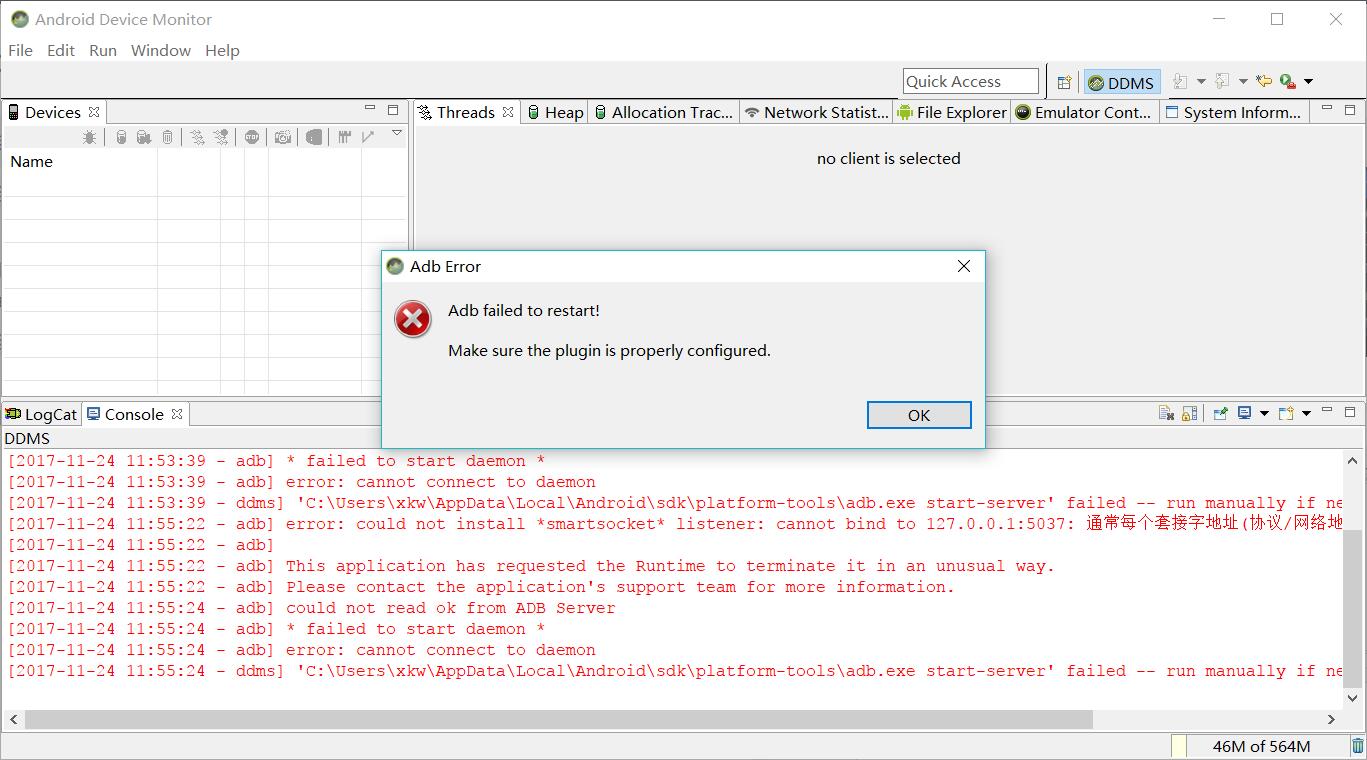Toggle the Pin Console icon

click(1221, 413)
